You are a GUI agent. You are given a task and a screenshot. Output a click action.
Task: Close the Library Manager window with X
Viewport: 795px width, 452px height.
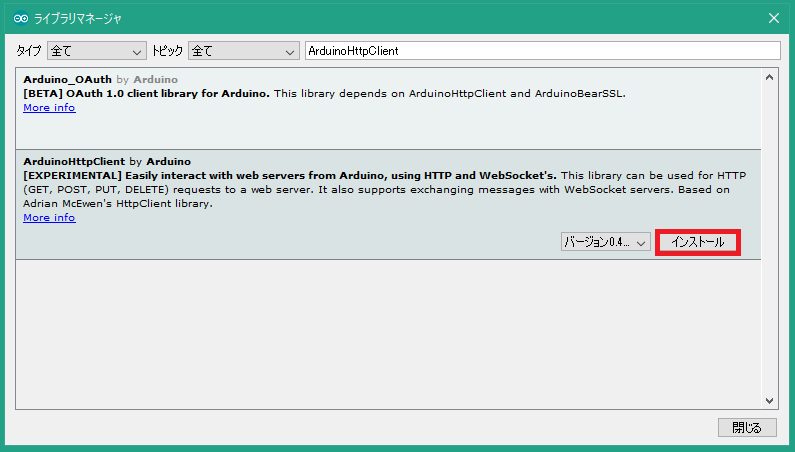pos(774,18)
